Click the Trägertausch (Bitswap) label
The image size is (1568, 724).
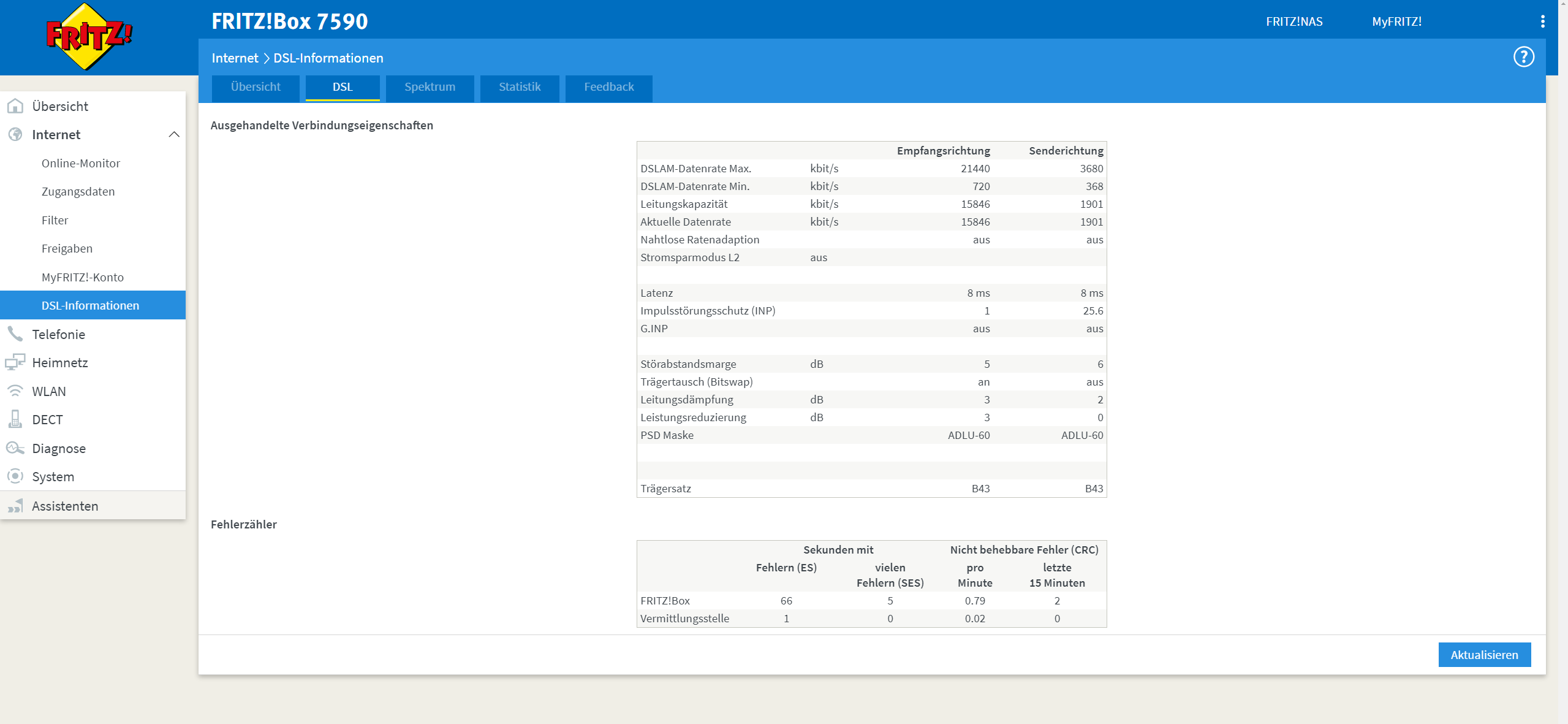pos(697,382)
